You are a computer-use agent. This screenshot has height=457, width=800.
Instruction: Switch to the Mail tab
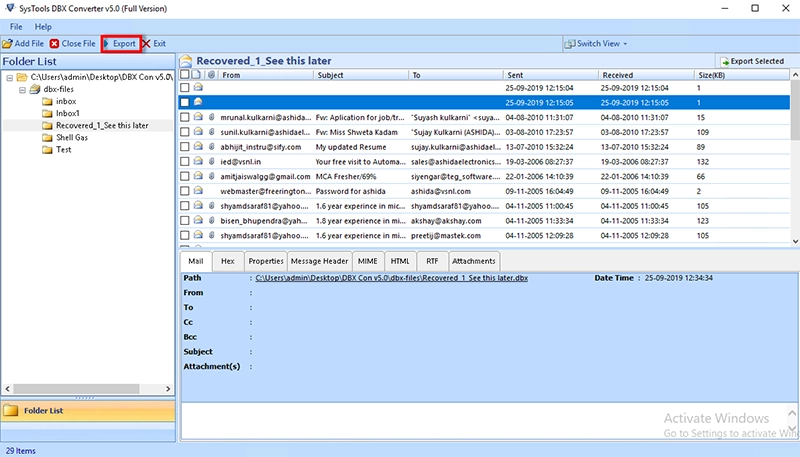coord(195,261)
